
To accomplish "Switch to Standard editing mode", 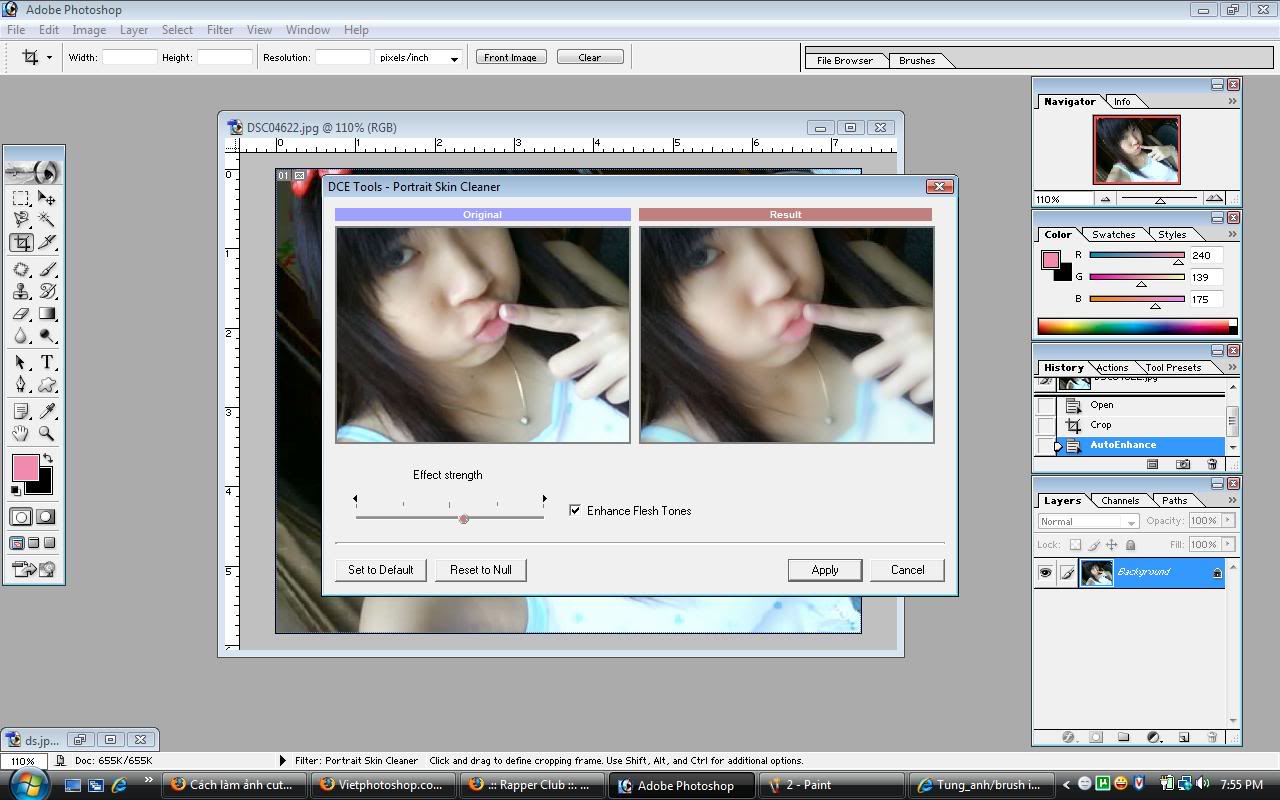I will (21, 517).
